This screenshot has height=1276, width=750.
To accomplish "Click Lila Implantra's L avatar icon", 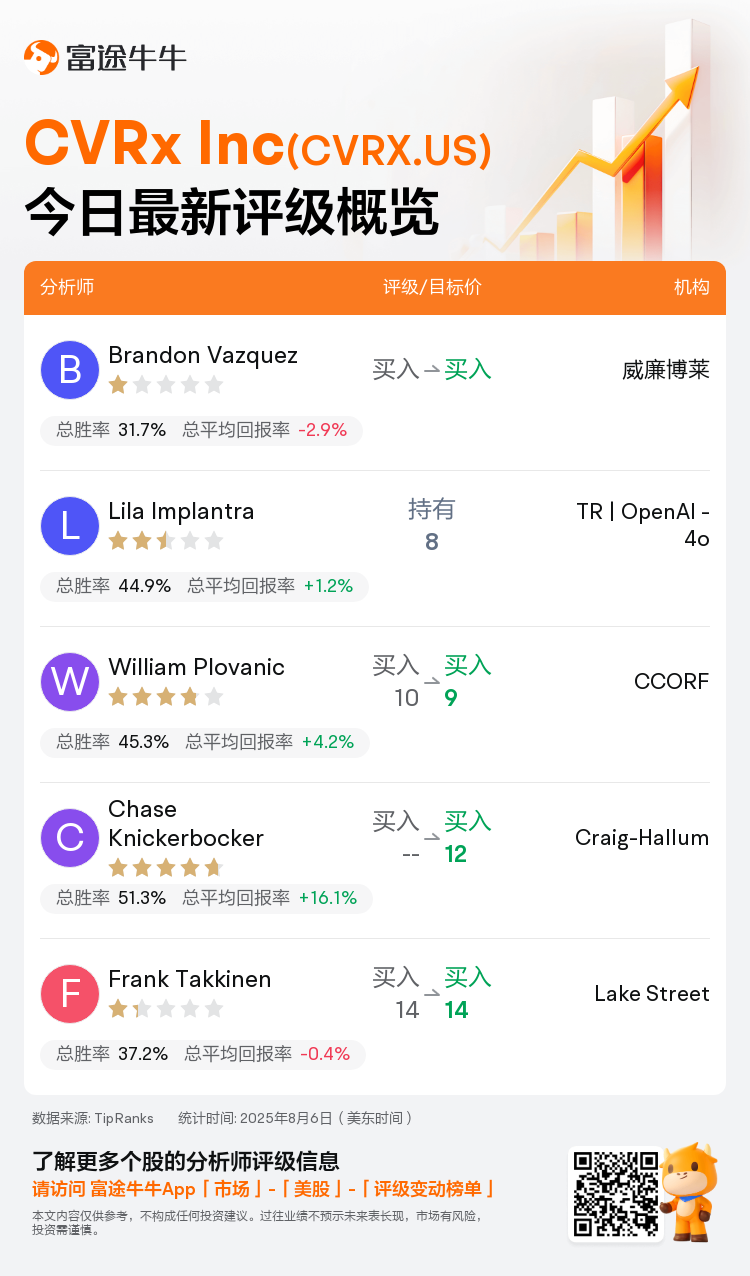I will pos(70,525).
